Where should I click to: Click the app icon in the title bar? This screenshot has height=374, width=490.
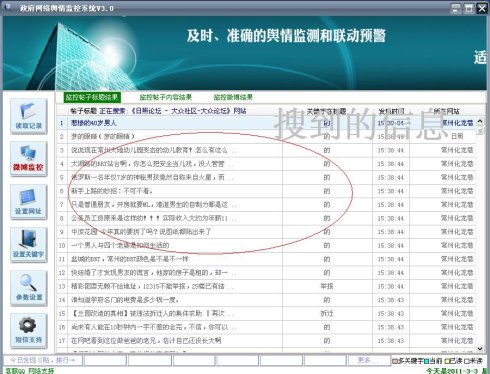point(8,7)
